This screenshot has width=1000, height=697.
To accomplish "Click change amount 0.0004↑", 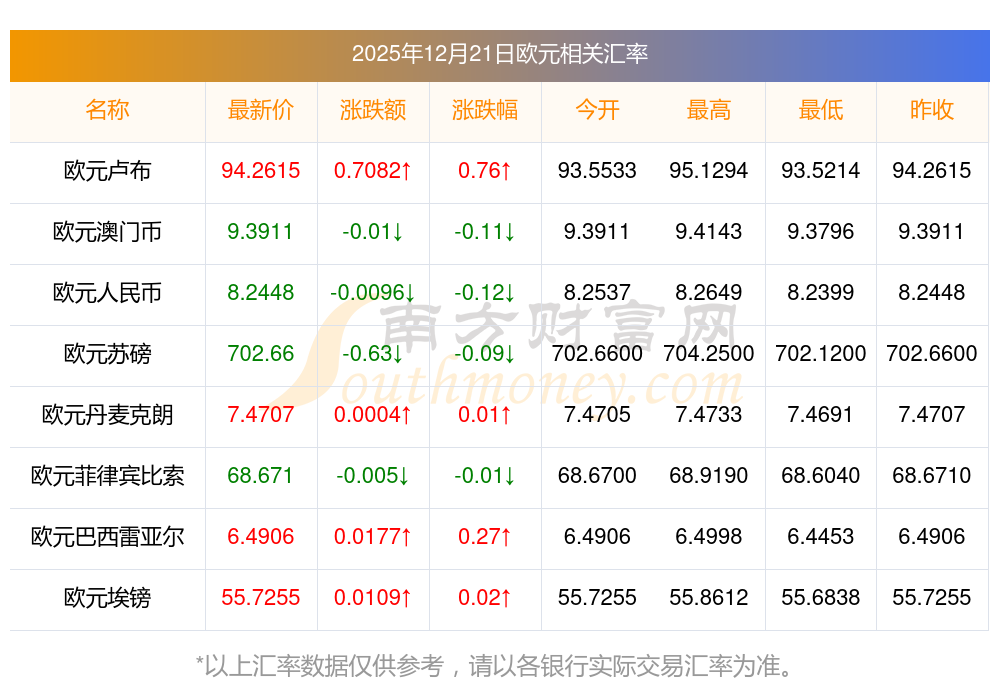I will (x=372, y=415).
